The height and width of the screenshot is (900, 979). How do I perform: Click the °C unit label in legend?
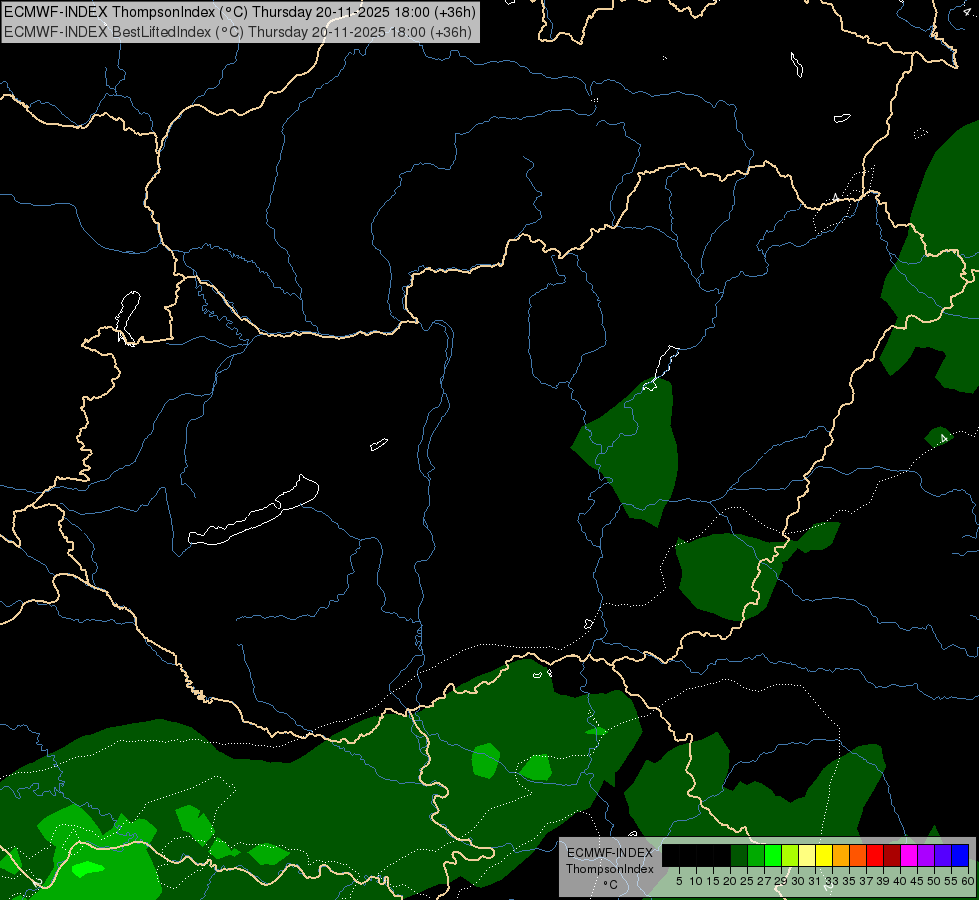coord(610,884)
